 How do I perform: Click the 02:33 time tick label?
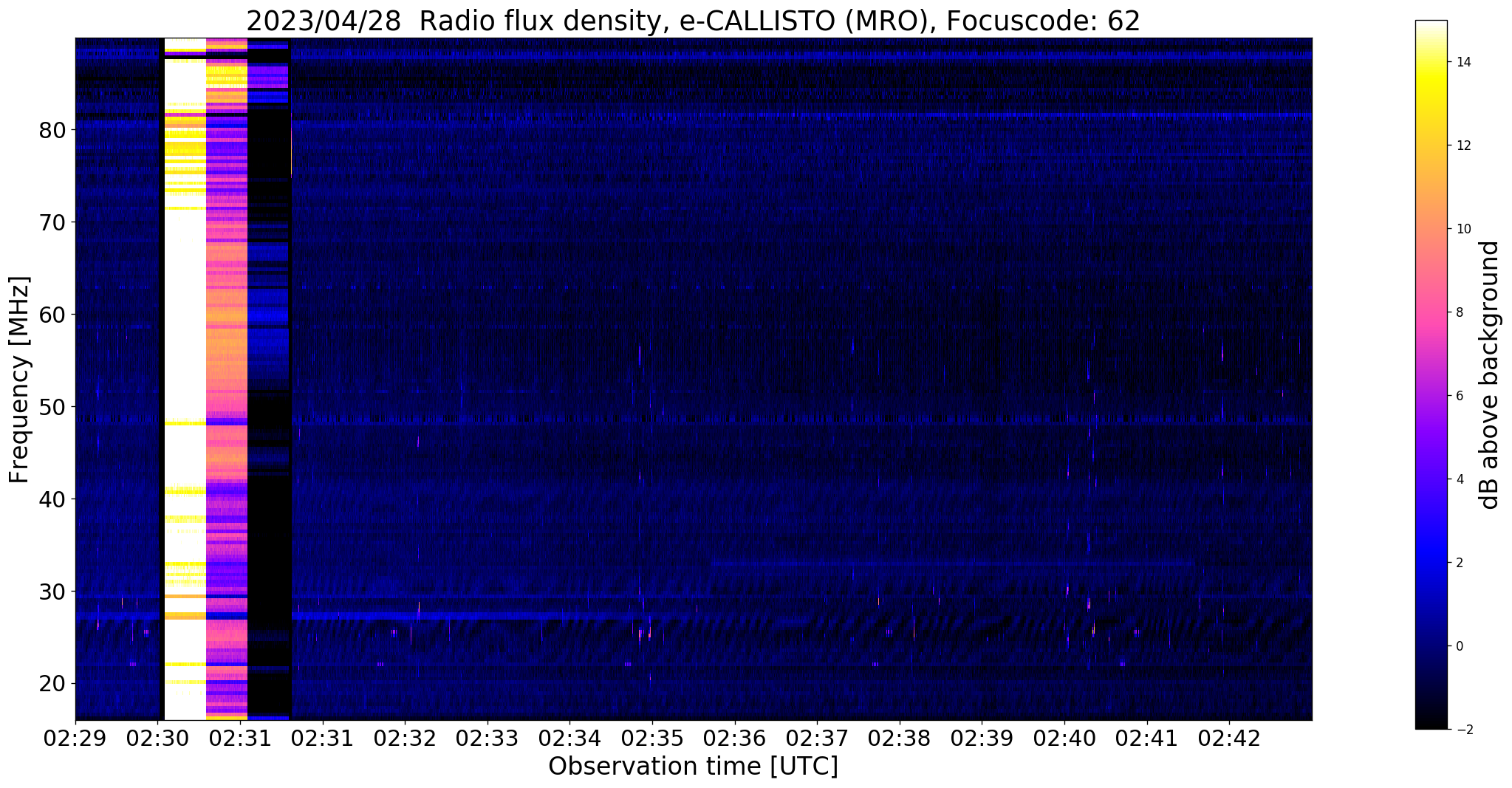point(488,739)
